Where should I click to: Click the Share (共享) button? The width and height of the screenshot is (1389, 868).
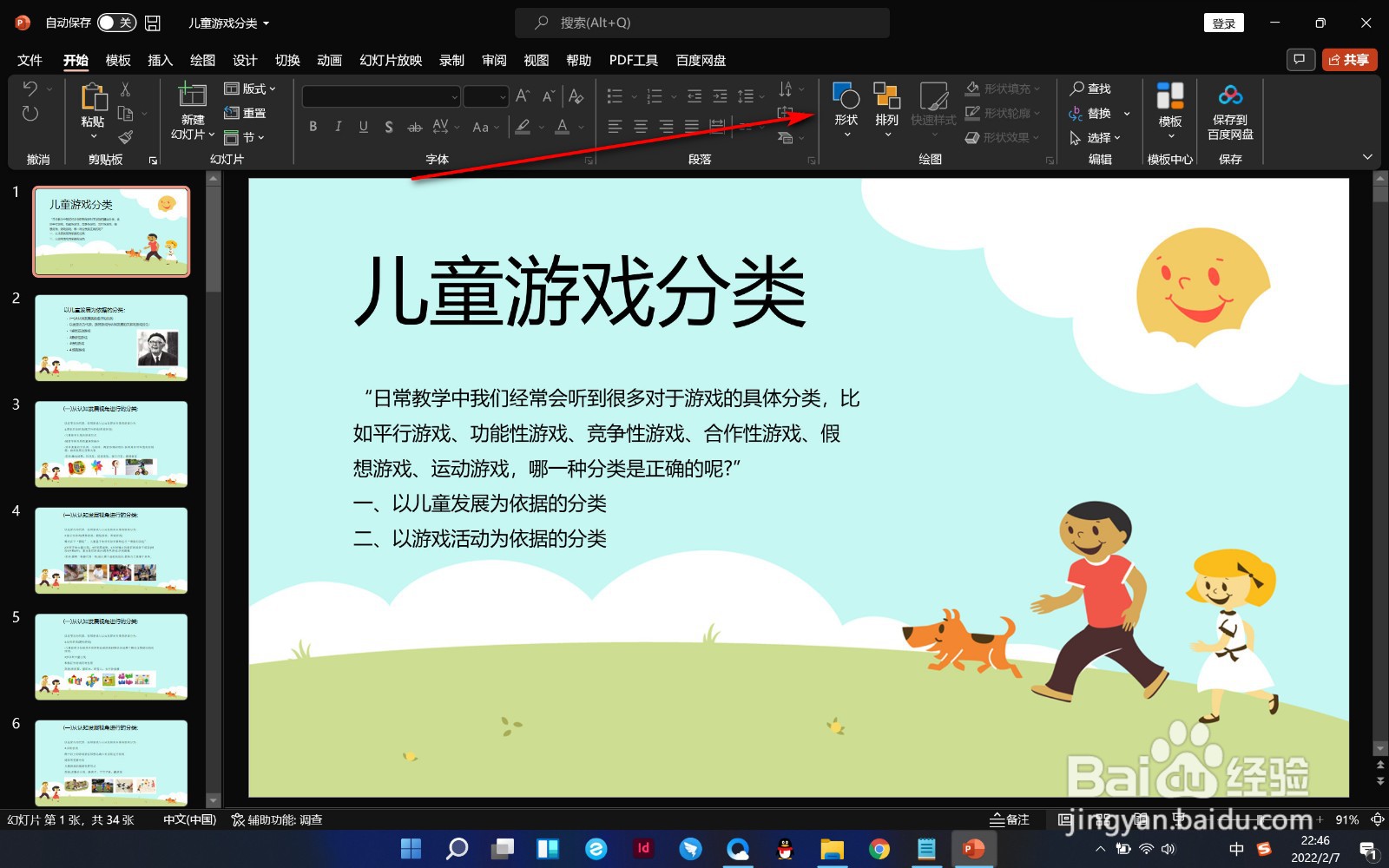pyautogui.click(x=1349, y=60)
